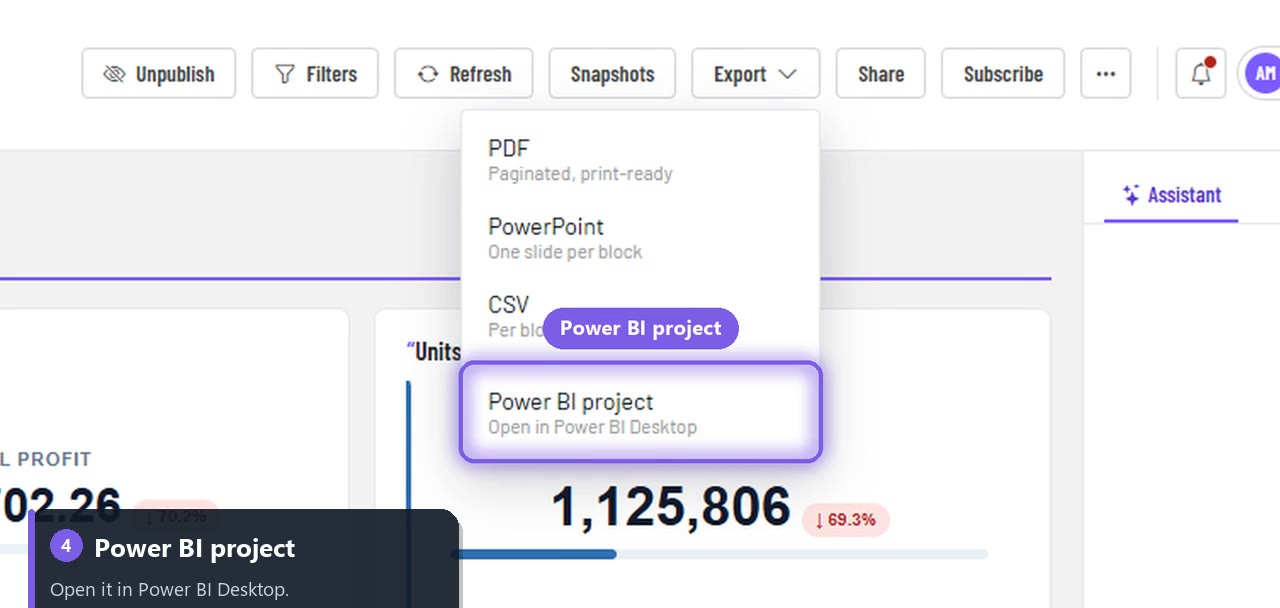
Task: Open the notifications bell
Action: (1201, 74)
